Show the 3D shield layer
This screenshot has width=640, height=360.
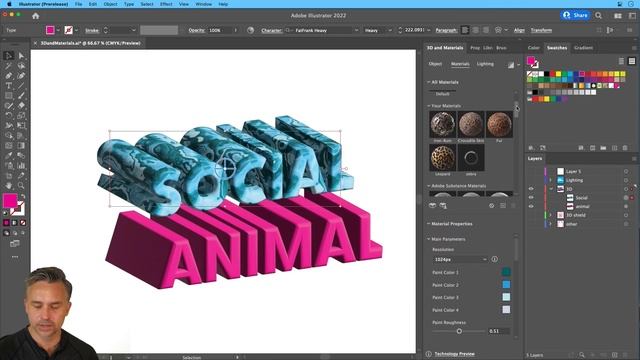click(x=531, y=215)
